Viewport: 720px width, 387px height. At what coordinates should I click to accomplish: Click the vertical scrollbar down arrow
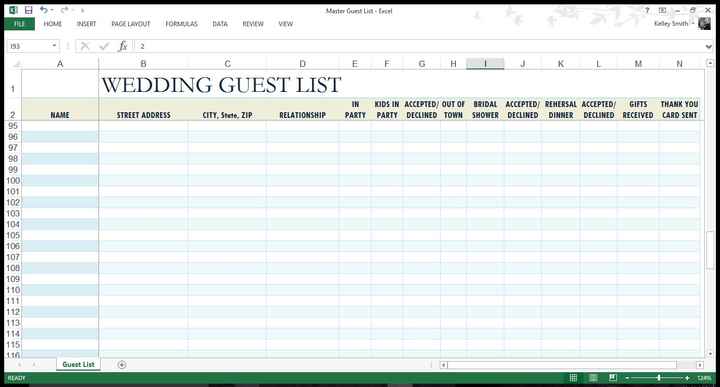coord(710,353)
